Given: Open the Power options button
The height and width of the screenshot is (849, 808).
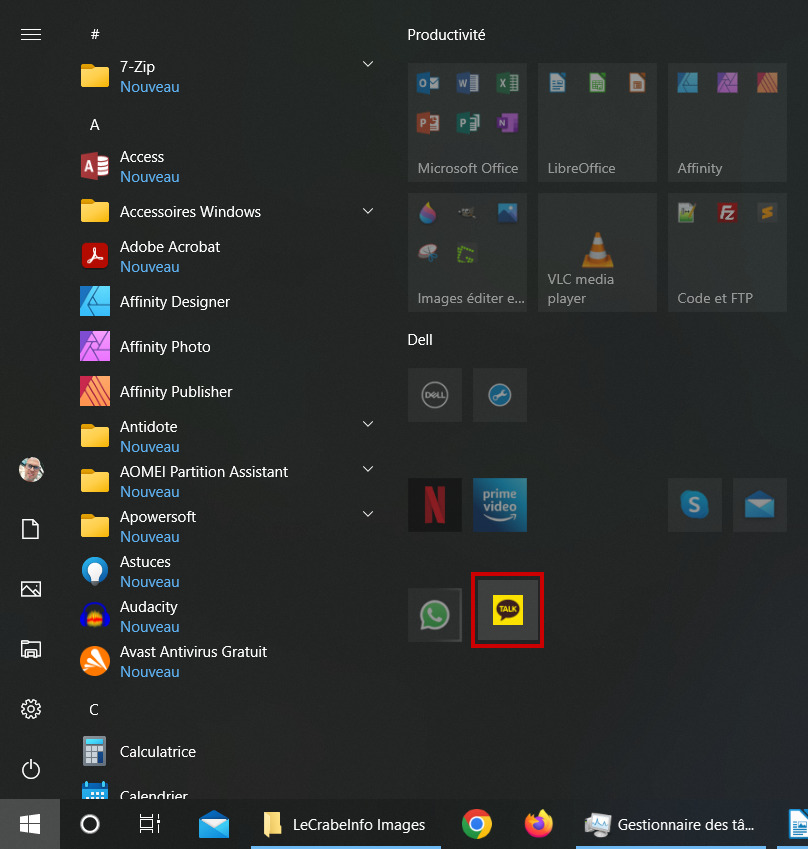Looking at the screenshot, I should [x=31, y=769].
